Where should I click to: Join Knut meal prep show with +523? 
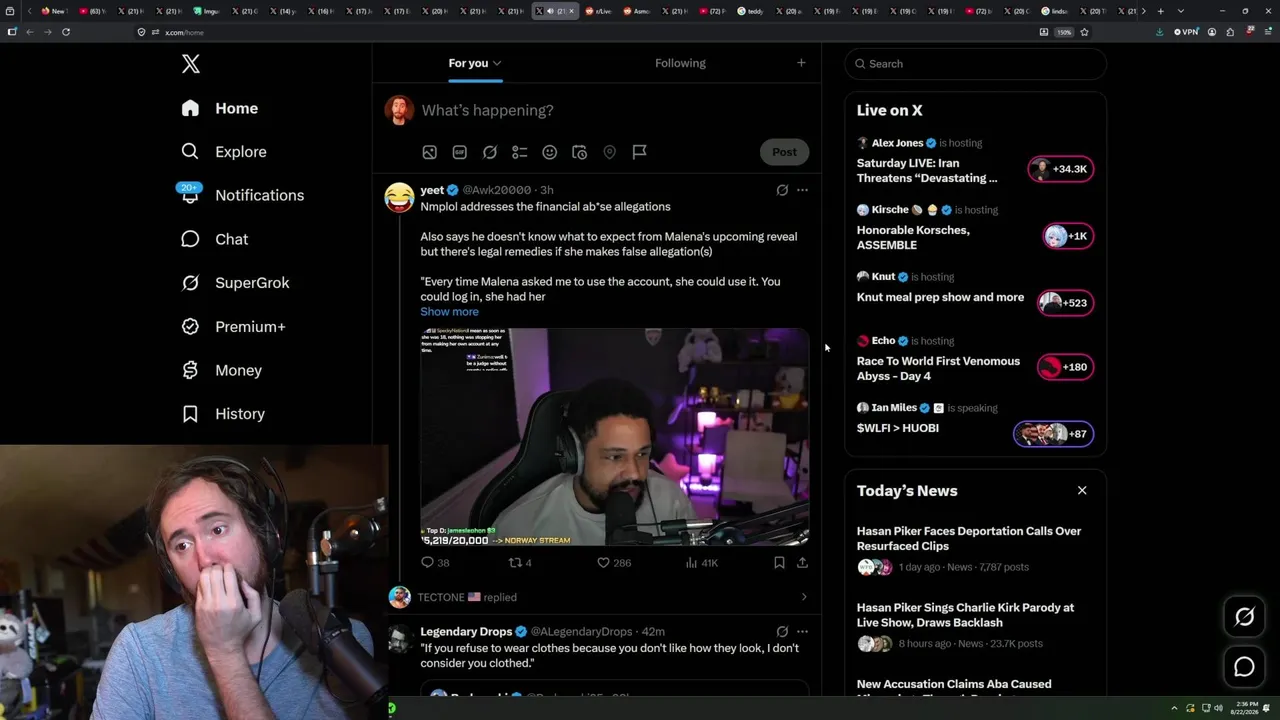pyautogui.click(x=1065, y=303)
